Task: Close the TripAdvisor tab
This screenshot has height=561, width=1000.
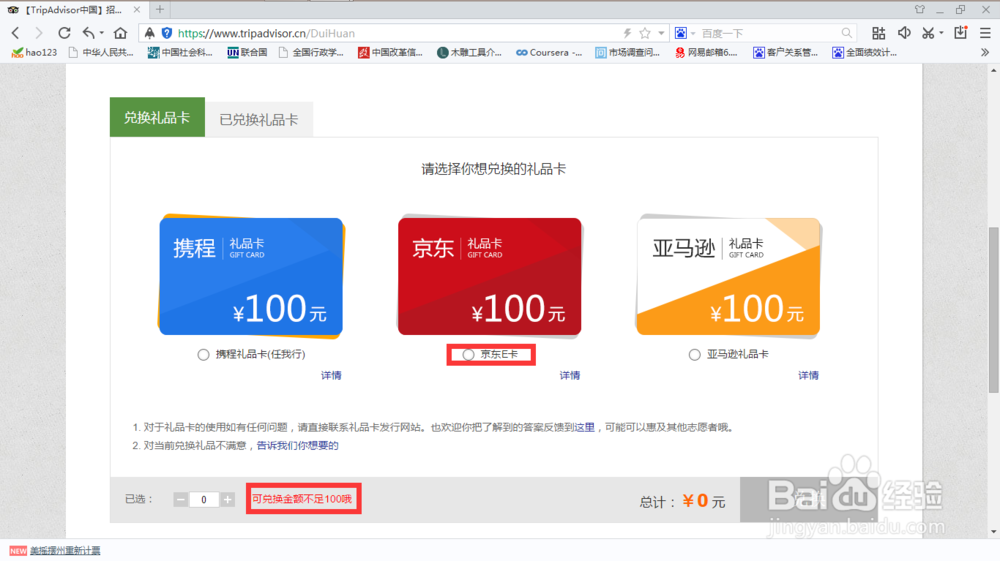Action: click(x=136, y=10)
